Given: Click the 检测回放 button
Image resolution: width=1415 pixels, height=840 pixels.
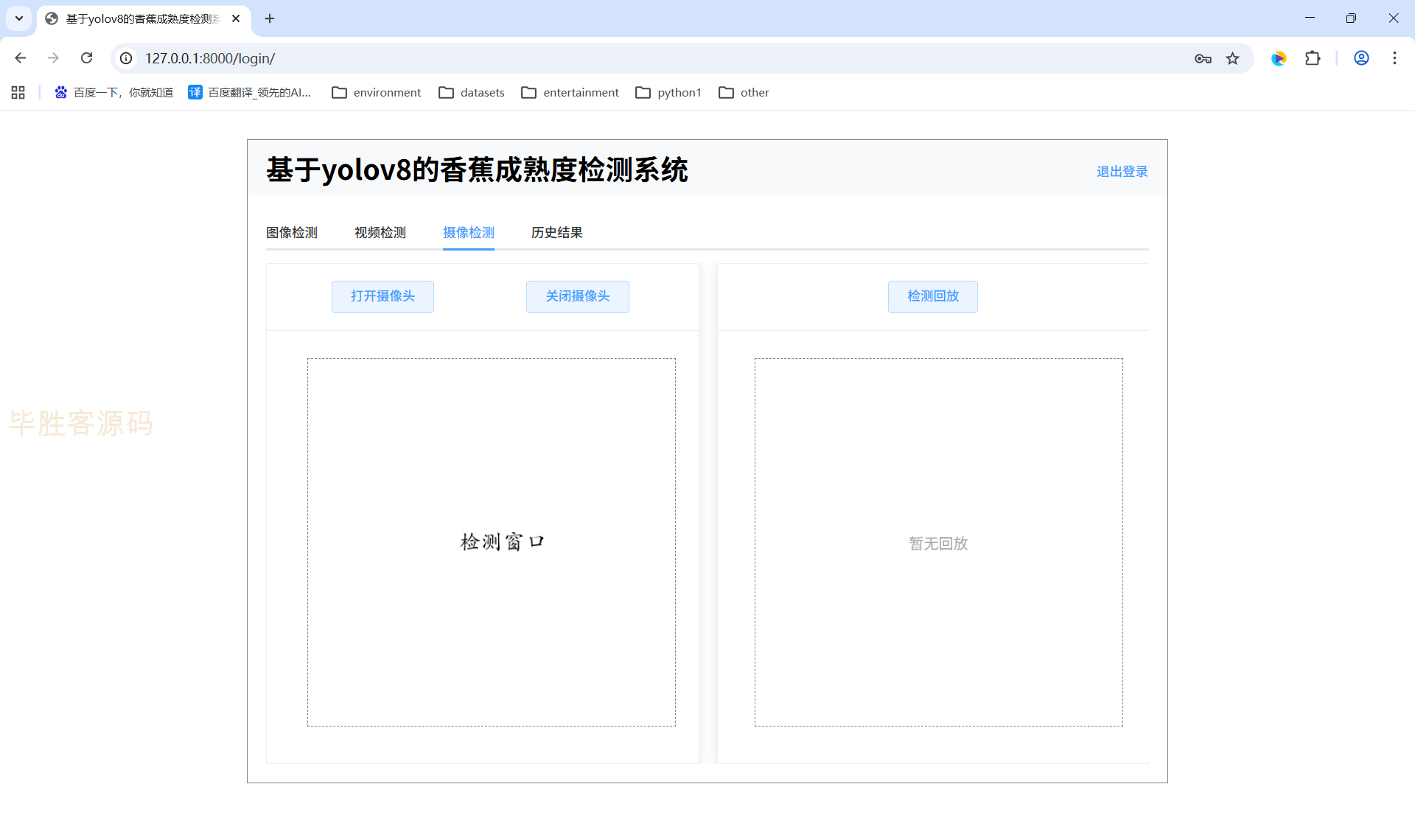Looking at the screenshot, I should pos(932,296).
